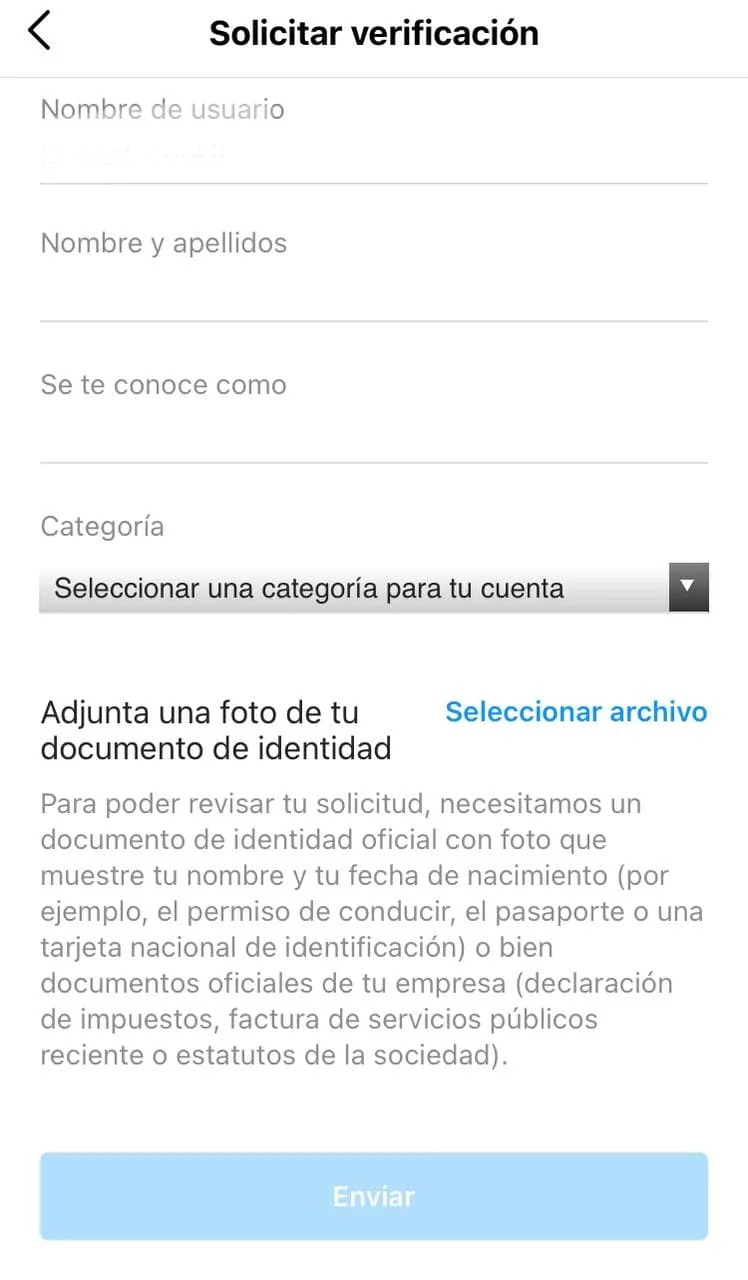
Task: Go back using the top-left arrow
Action: pyautogui.click(x=39, y=32)
